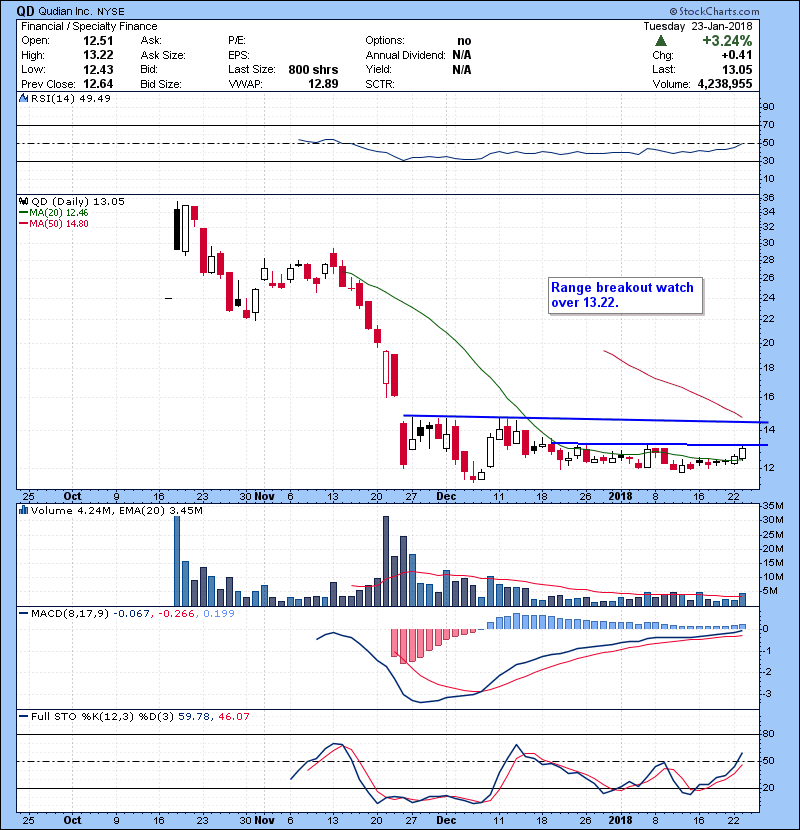Screen dimensions: 800x830
Task: Click the Low value 12.43
Action: pos(98,69)
